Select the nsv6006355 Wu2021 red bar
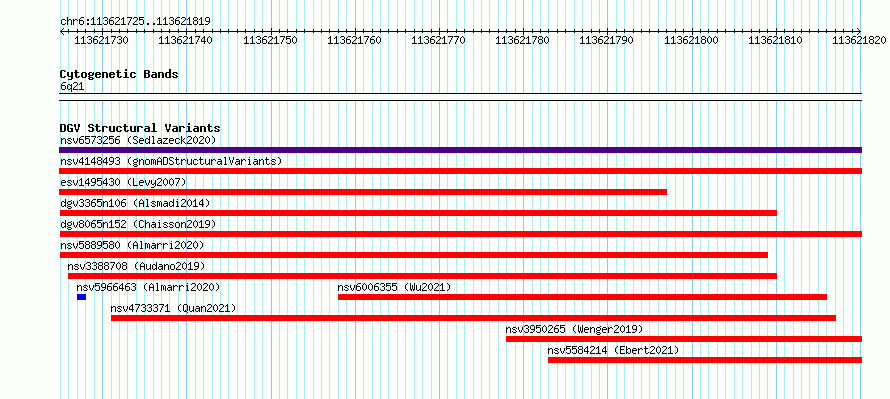Screen dimensions: 890x399 pos(582,297)
